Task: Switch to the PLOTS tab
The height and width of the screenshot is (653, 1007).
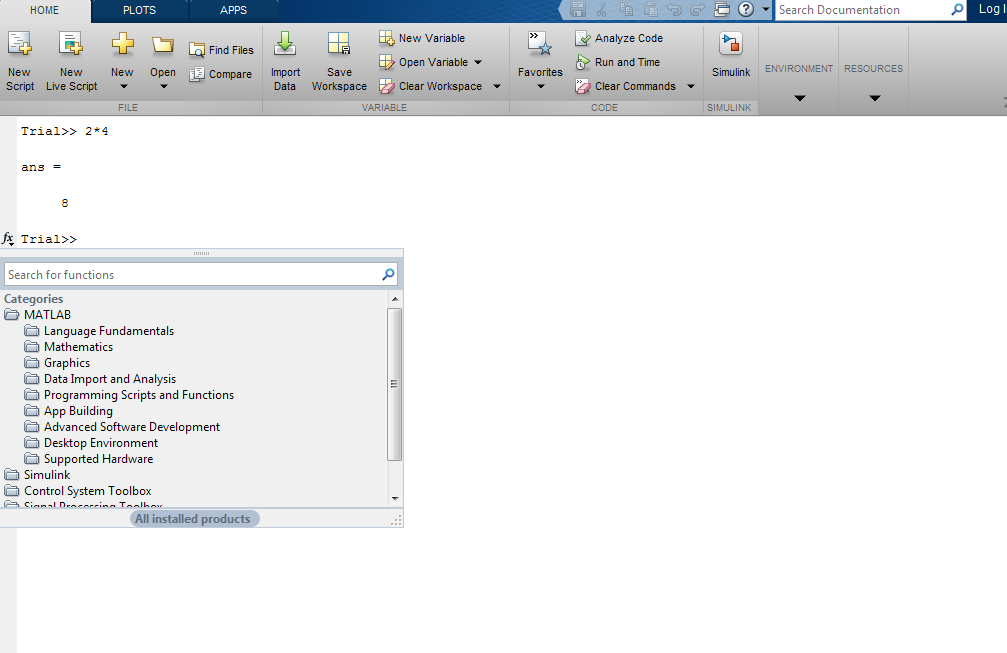Action: 139,10
